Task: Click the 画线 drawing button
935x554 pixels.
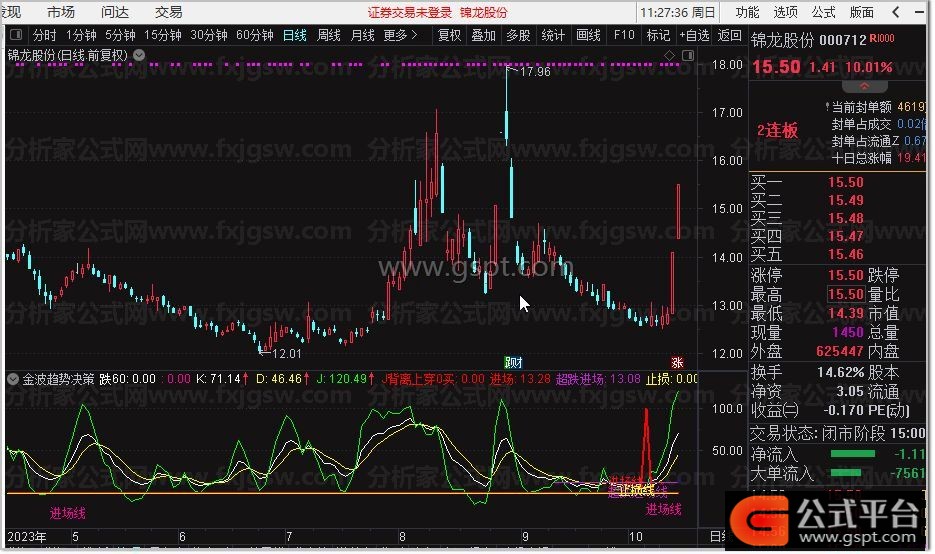Action: point(588,35)
